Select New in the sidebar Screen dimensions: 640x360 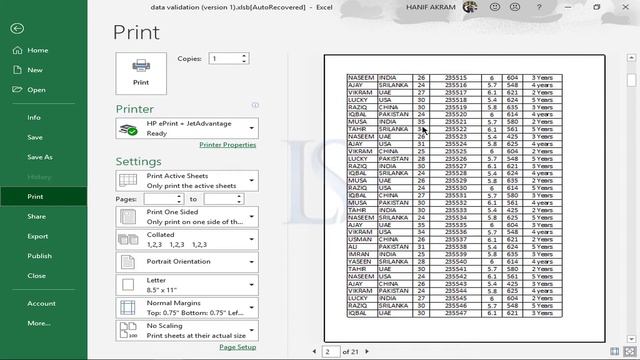pyautogui.click(x=35, y=70)
